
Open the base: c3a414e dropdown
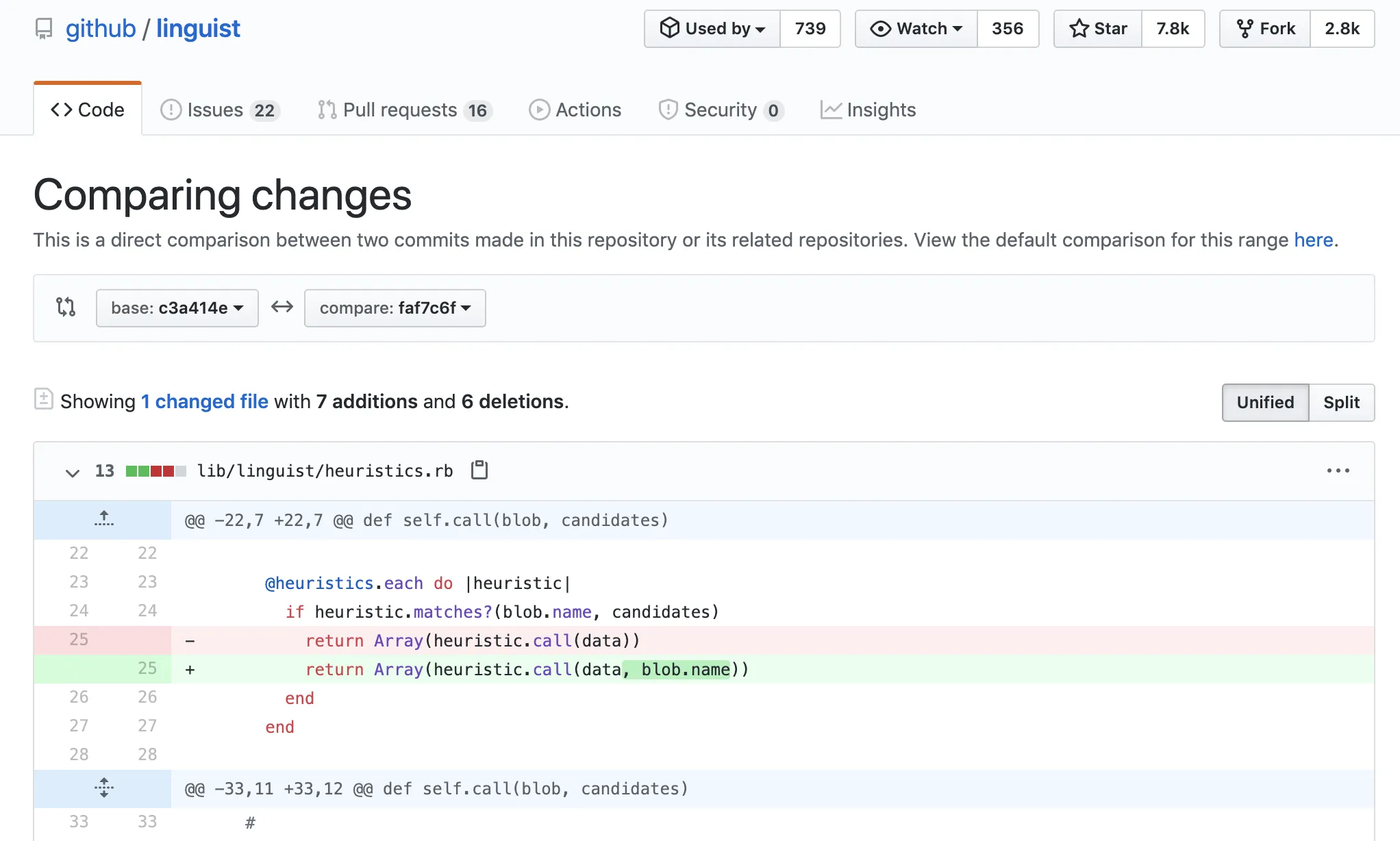tap(177, 307)
